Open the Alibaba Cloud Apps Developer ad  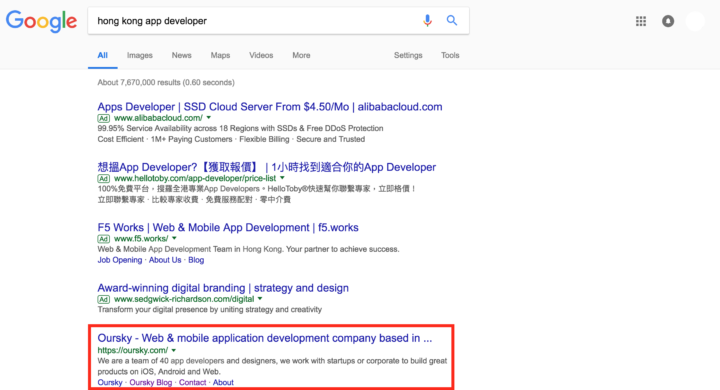coord(270,107)
